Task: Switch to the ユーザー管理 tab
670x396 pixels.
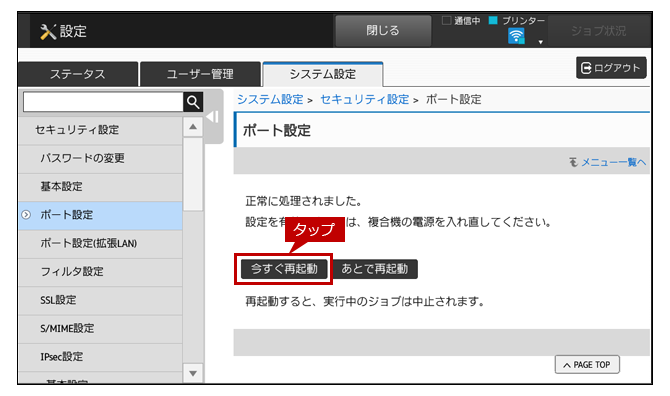Action: [200, 74]
